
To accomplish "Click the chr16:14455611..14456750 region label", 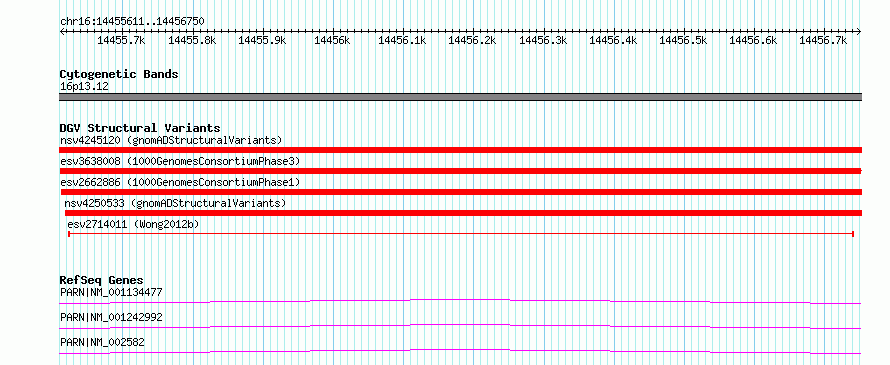I will pyautogui.click(x=132, y=21).
